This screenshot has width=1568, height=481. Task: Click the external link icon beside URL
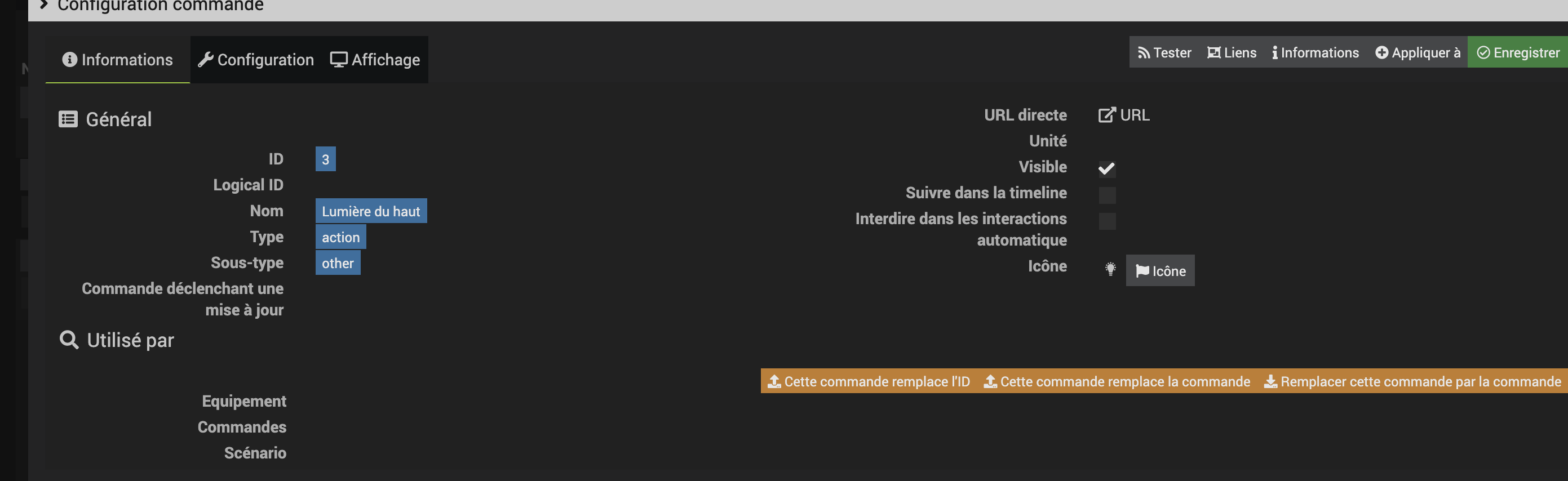pyautogui.click(x=1106, y=115)
